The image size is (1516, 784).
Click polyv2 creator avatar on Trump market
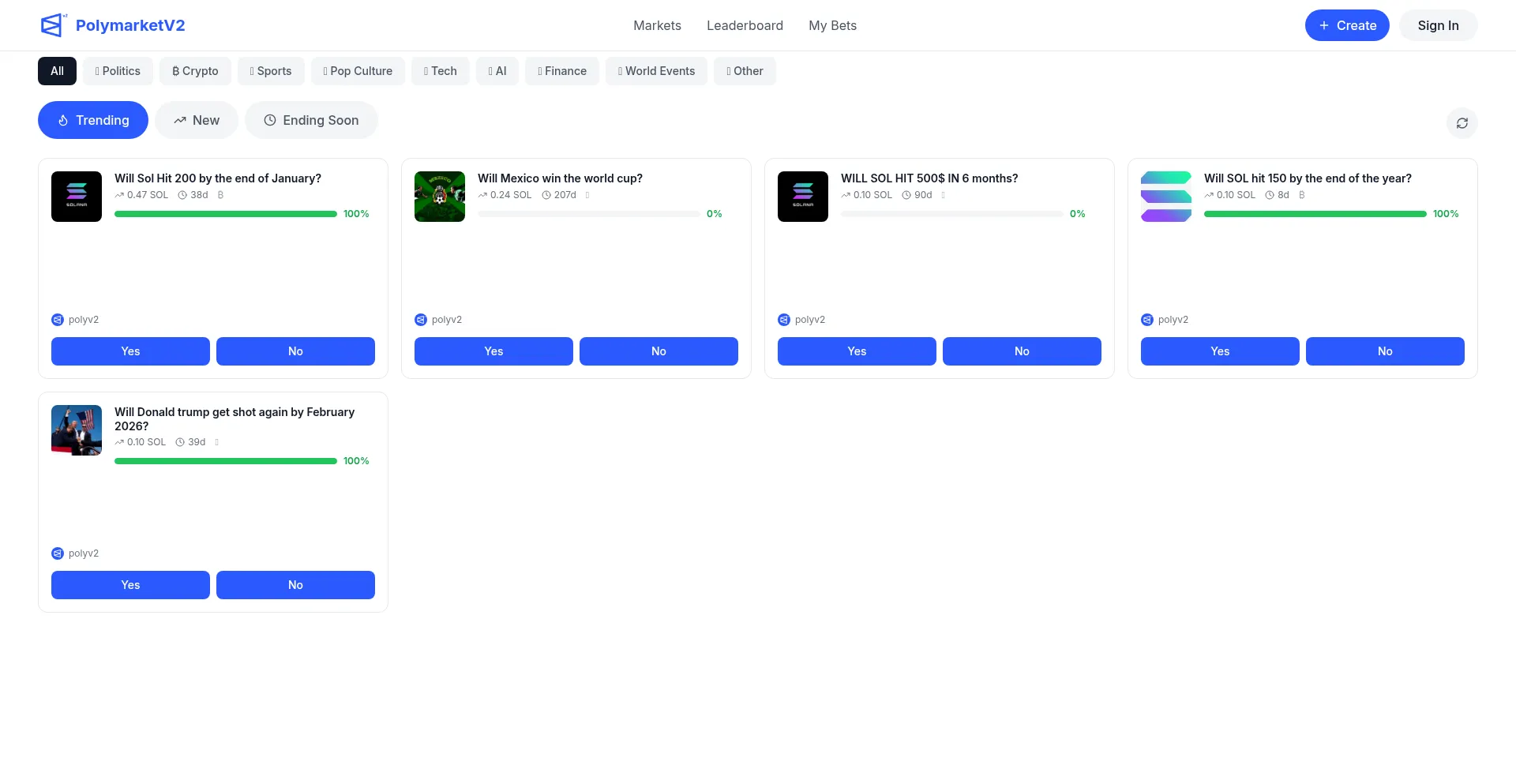[58, 553]
